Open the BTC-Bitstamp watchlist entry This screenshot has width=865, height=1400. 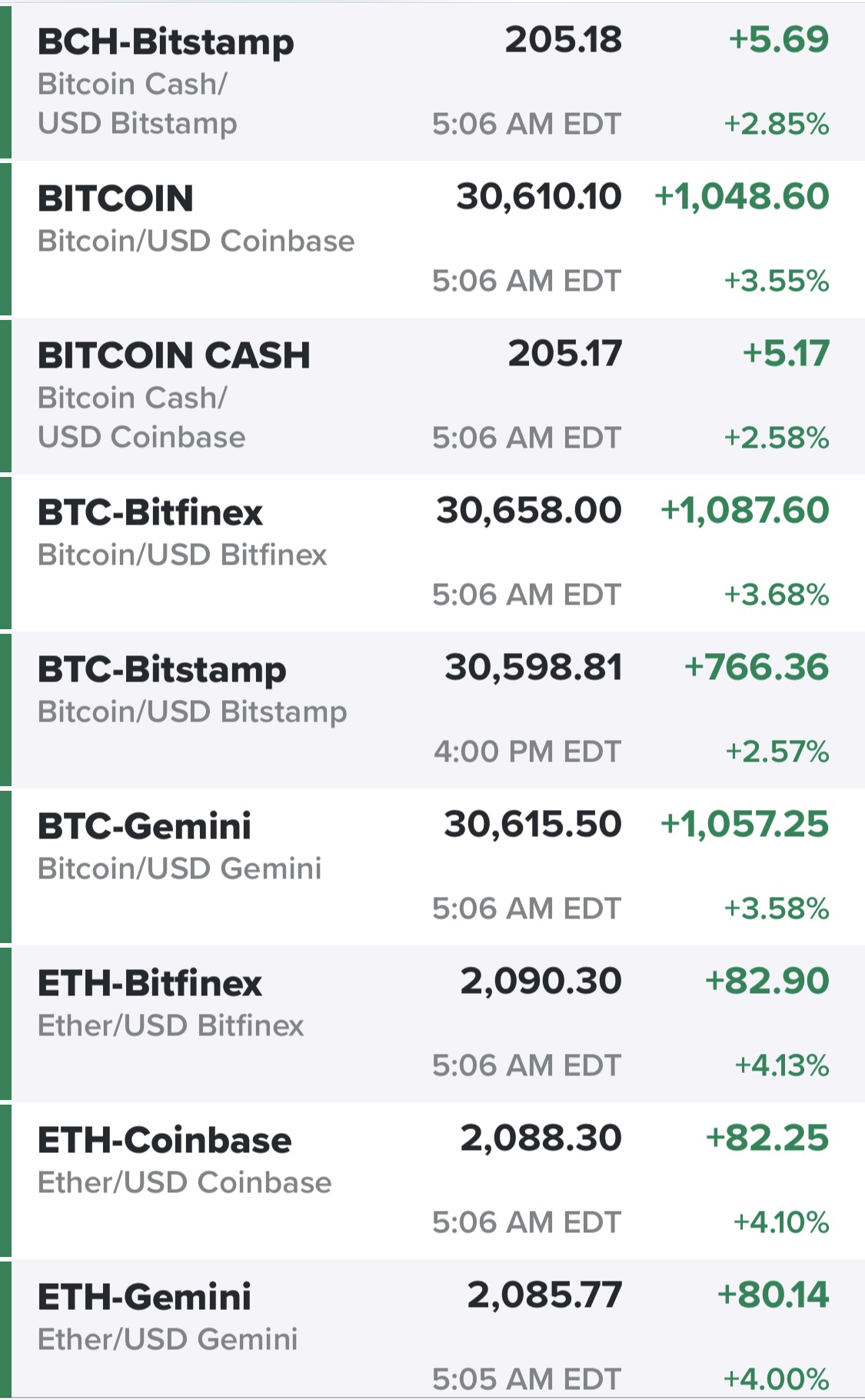pyautogui.click(x=432, y=710)
